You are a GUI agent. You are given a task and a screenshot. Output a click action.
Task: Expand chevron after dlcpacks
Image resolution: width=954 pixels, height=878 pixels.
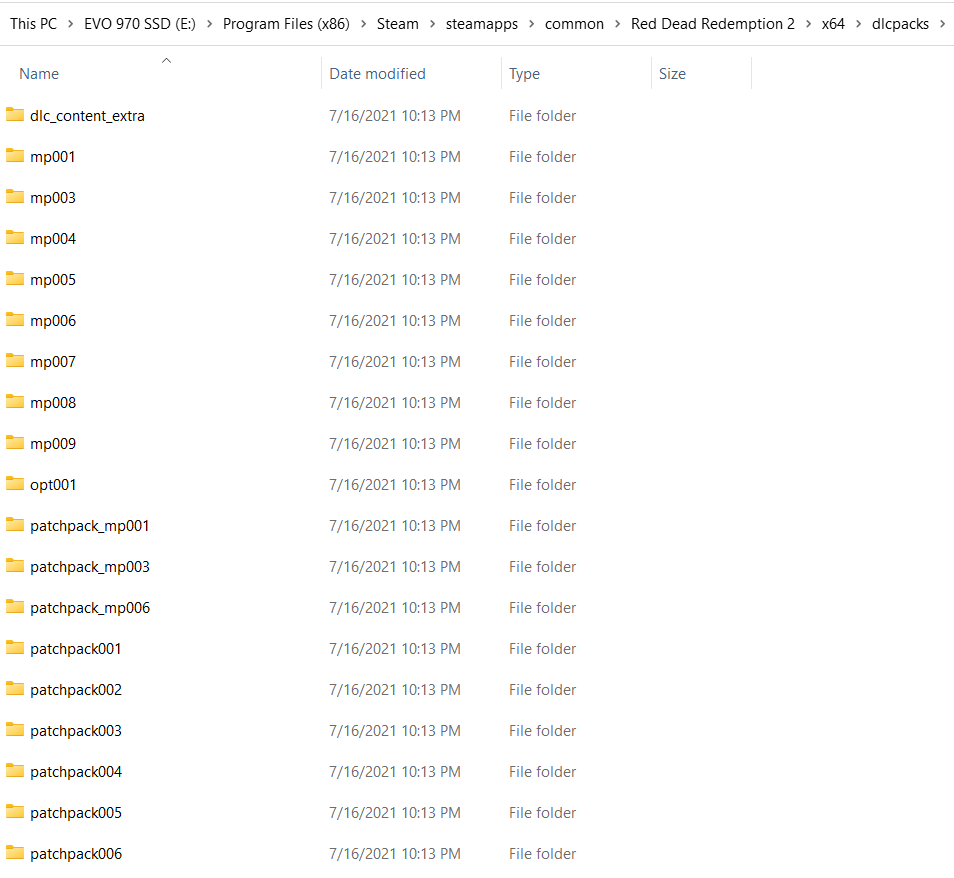tap(942, 24)
